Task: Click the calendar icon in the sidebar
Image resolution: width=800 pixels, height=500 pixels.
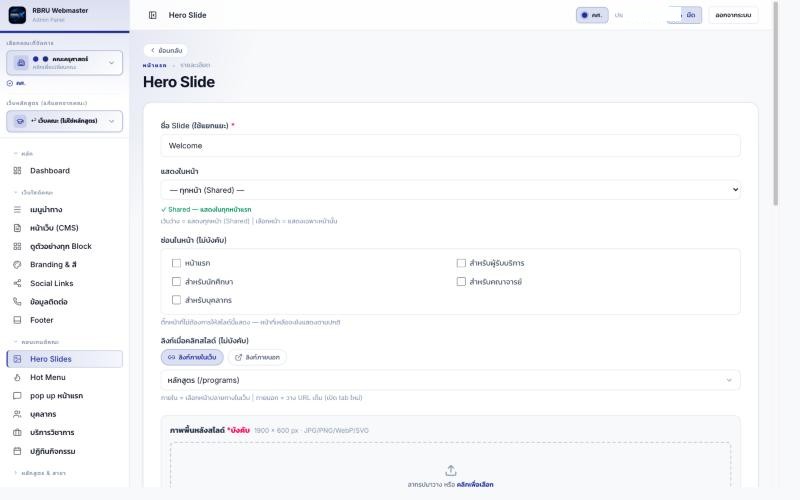Action: tap(17, 451)
